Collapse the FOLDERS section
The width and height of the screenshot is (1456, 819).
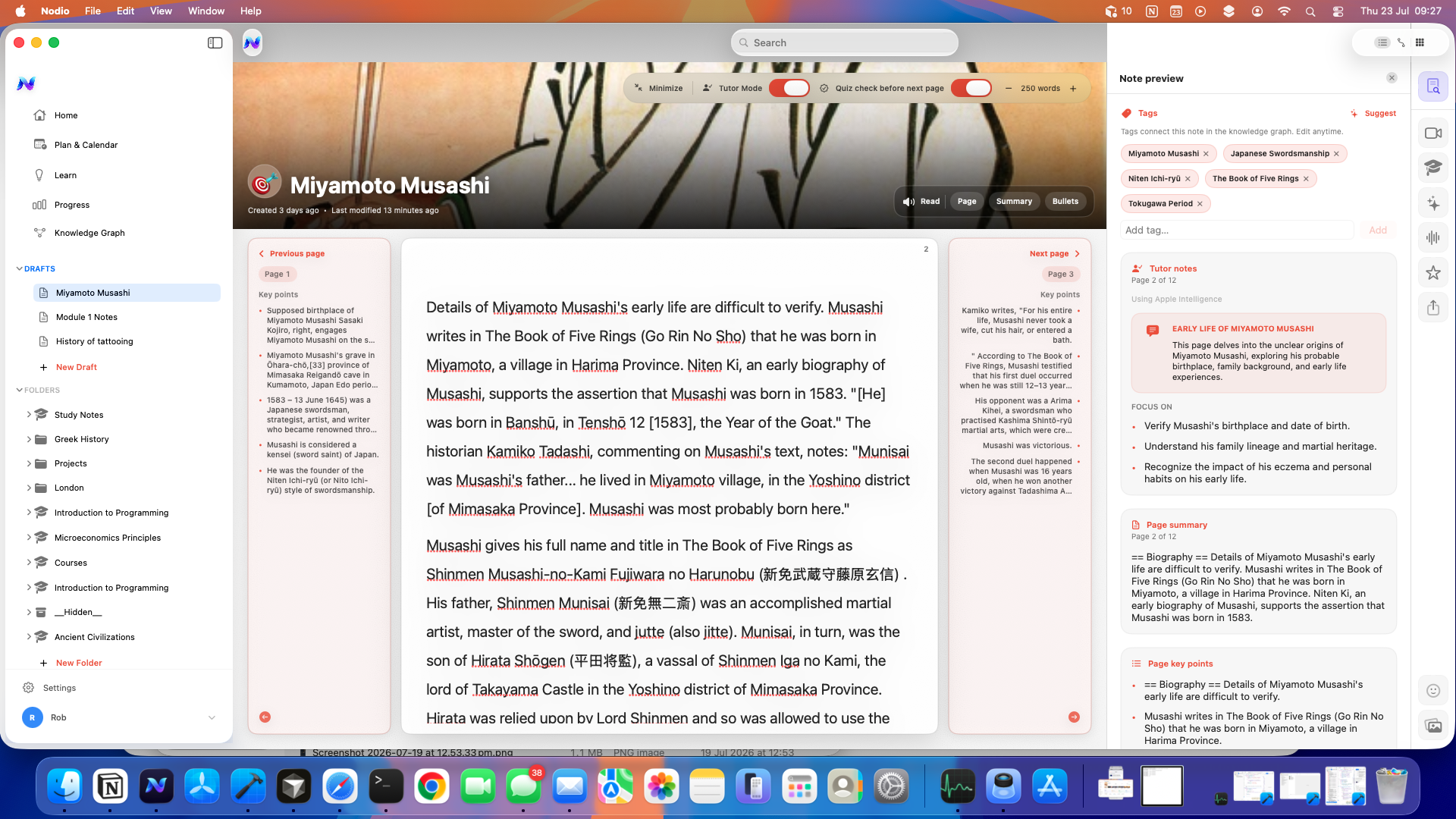point(20,390)
